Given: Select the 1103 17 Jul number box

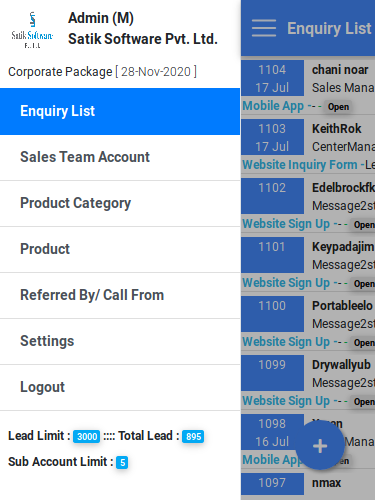Looking at the screenshot, I should click(x=272, y=137).
